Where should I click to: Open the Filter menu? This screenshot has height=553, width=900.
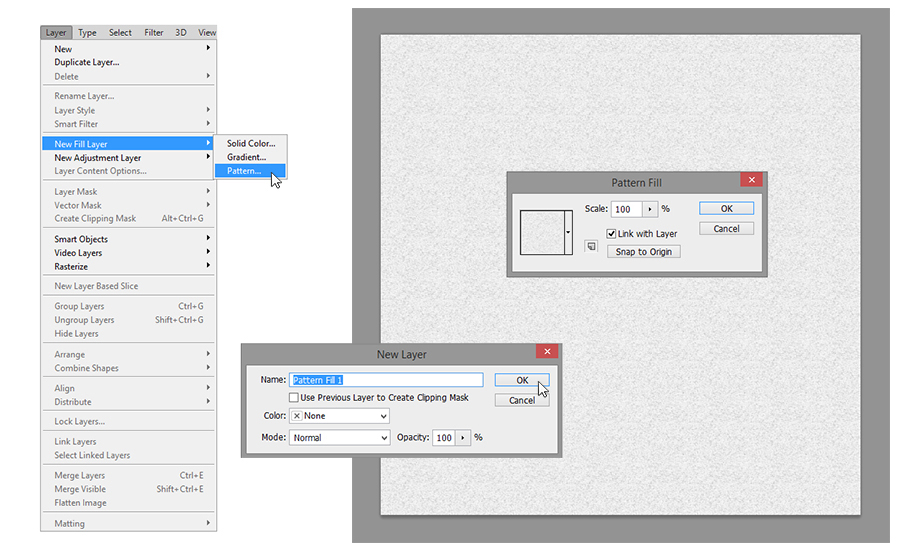point(153,32)
